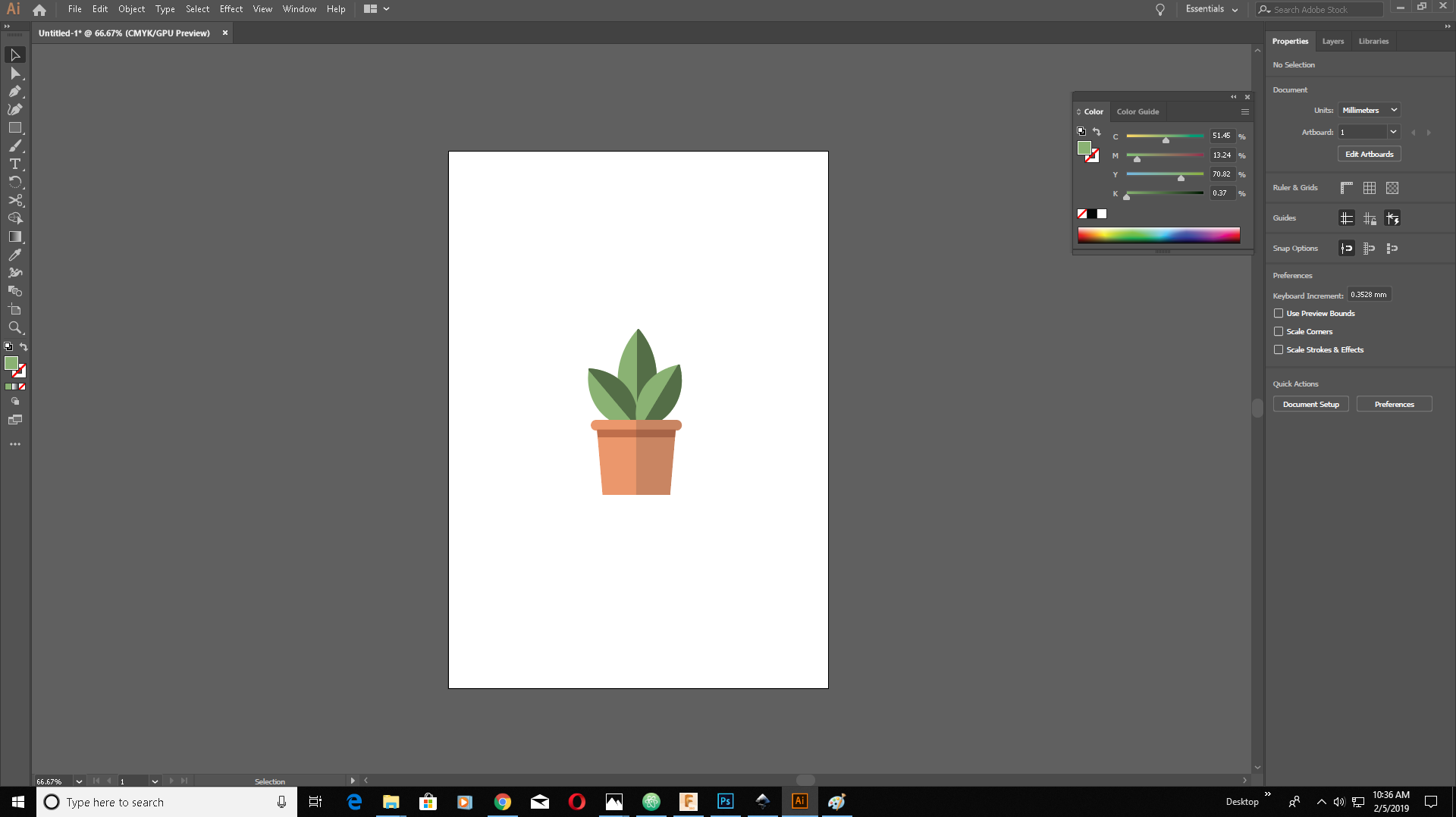This screenshot has width=1456, height=817.
Task: Select the Direct Selection tool
Action: (15, 74)
